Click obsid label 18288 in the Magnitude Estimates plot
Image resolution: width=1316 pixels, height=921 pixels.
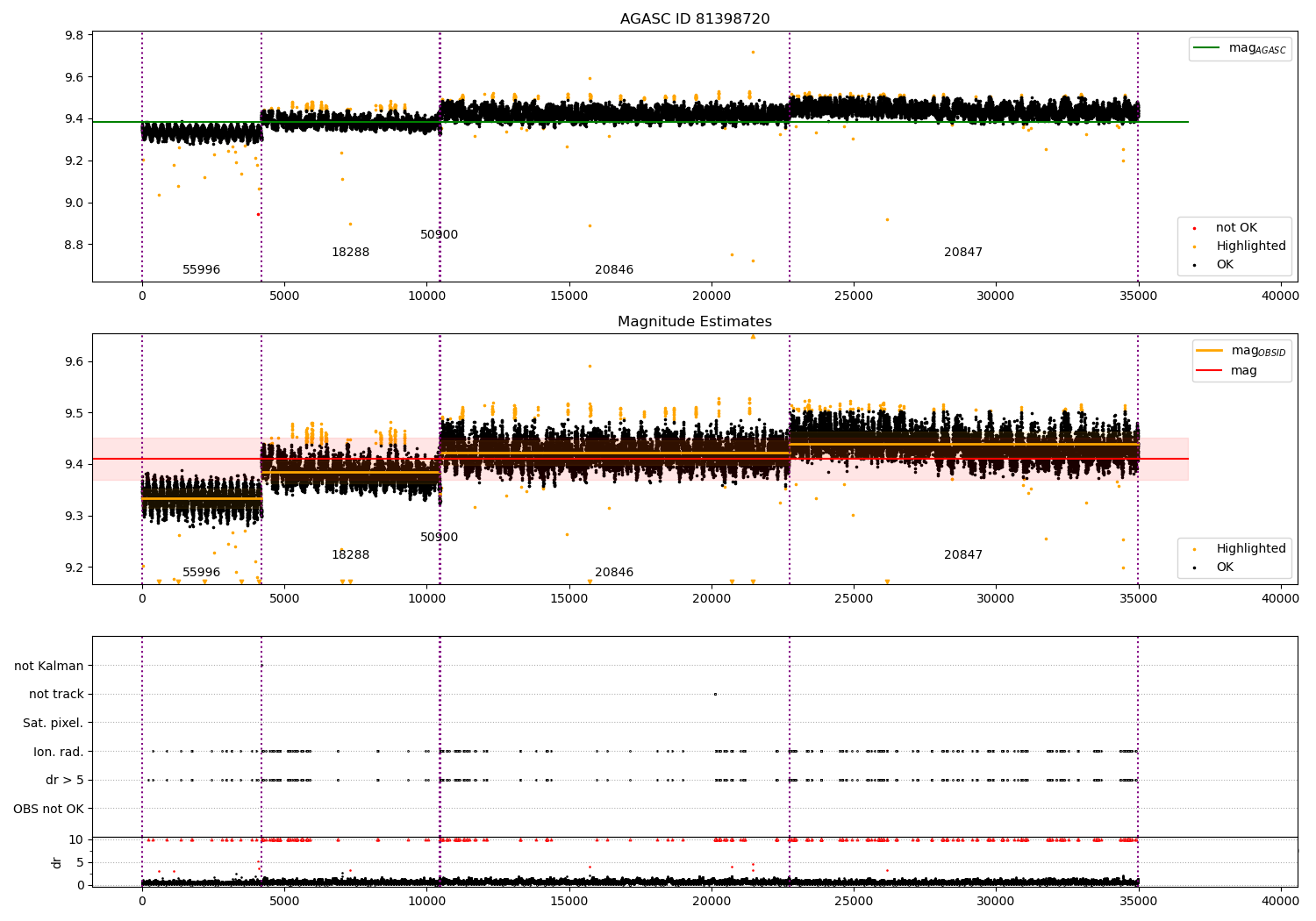[351, 555]
